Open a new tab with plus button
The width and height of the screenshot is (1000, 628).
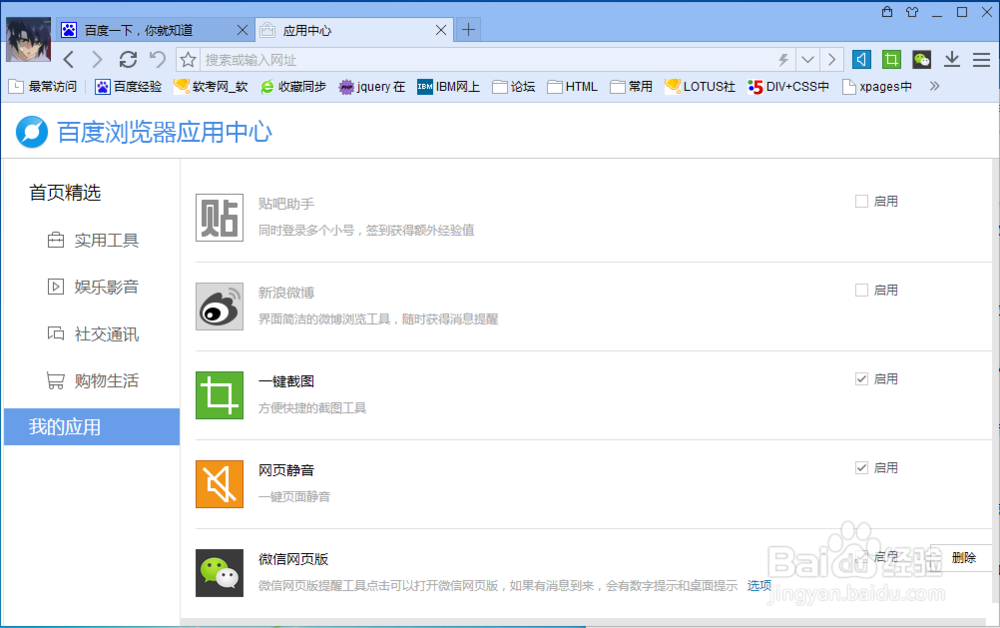(468, 29)
